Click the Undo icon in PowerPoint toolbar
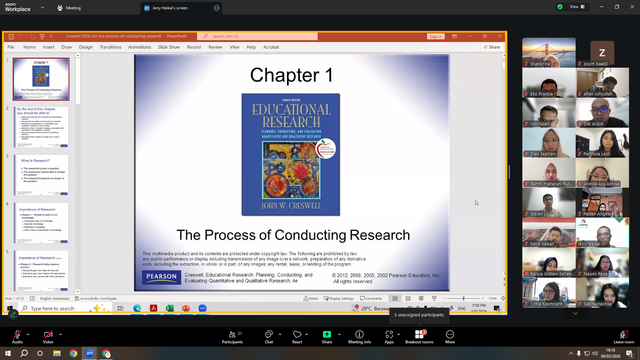Image resolution: width=640 pixels, height=360 pixels. point(20,36)
